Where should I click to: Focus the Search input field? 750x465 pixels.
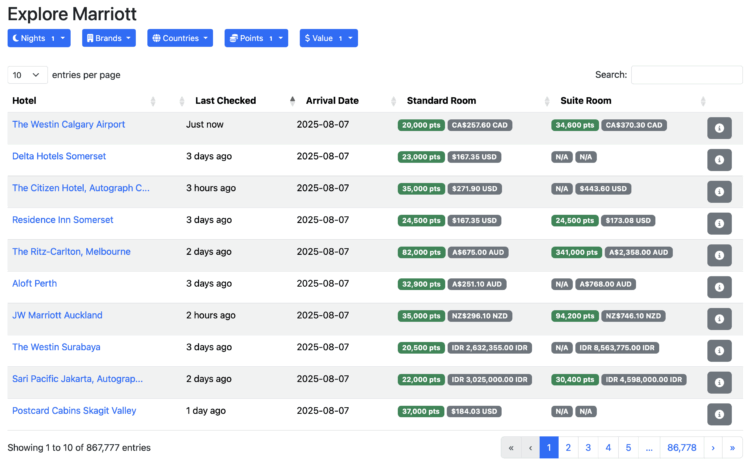686,75
